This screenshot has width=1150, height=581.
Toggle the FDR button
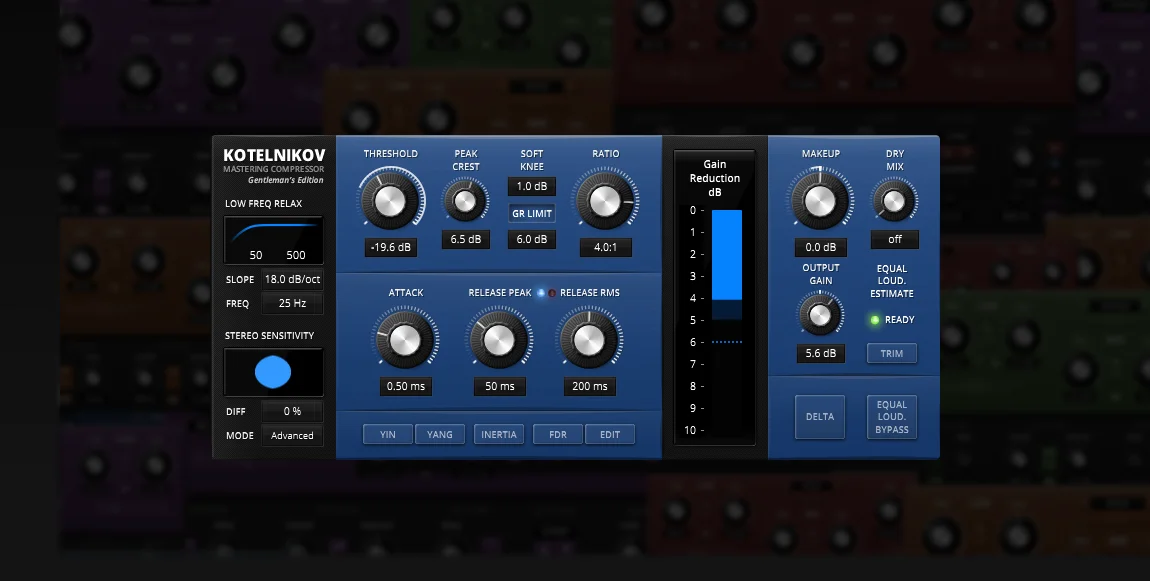(x=558, y=434)
